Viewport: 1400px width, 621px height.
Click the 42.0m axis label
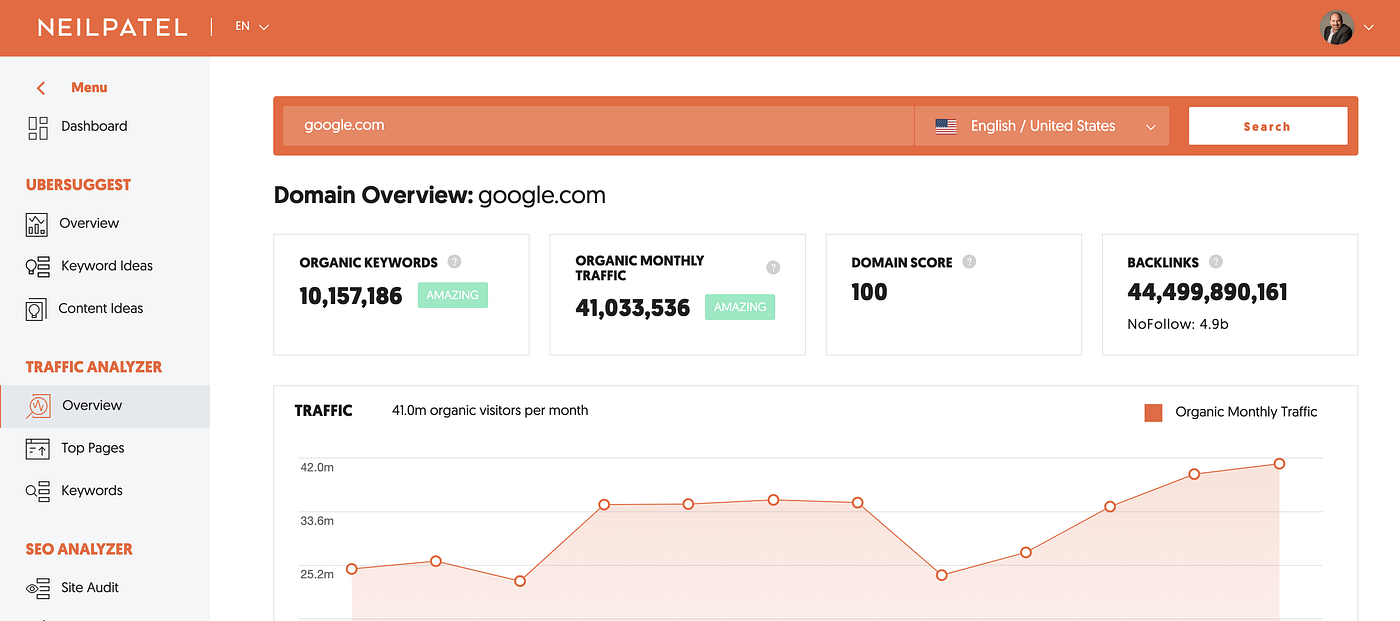(x=316, y=467)
